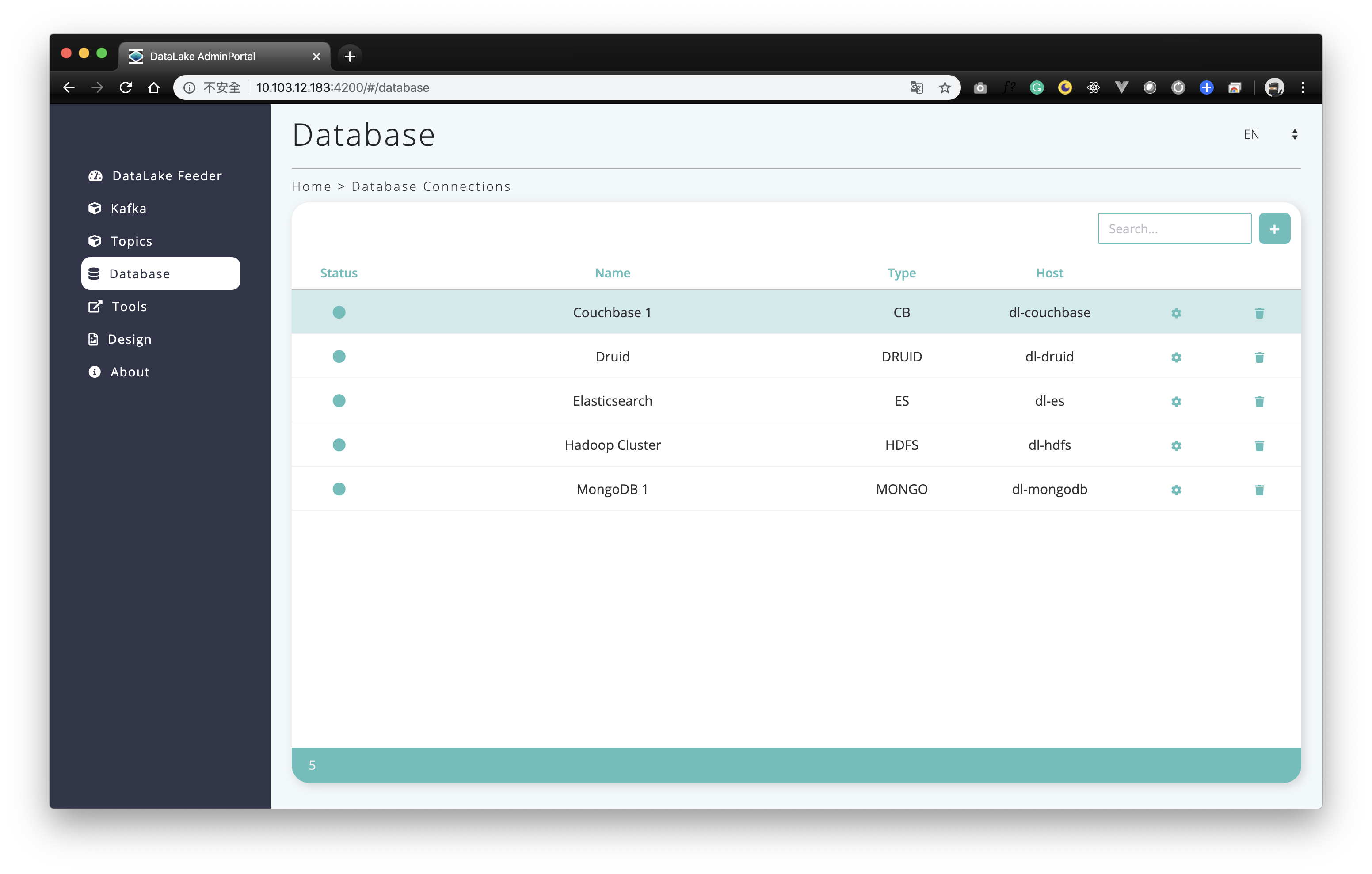Click the MONGO type cell
The width and height of the screenshot is (1372, 874).
point(901,489)
